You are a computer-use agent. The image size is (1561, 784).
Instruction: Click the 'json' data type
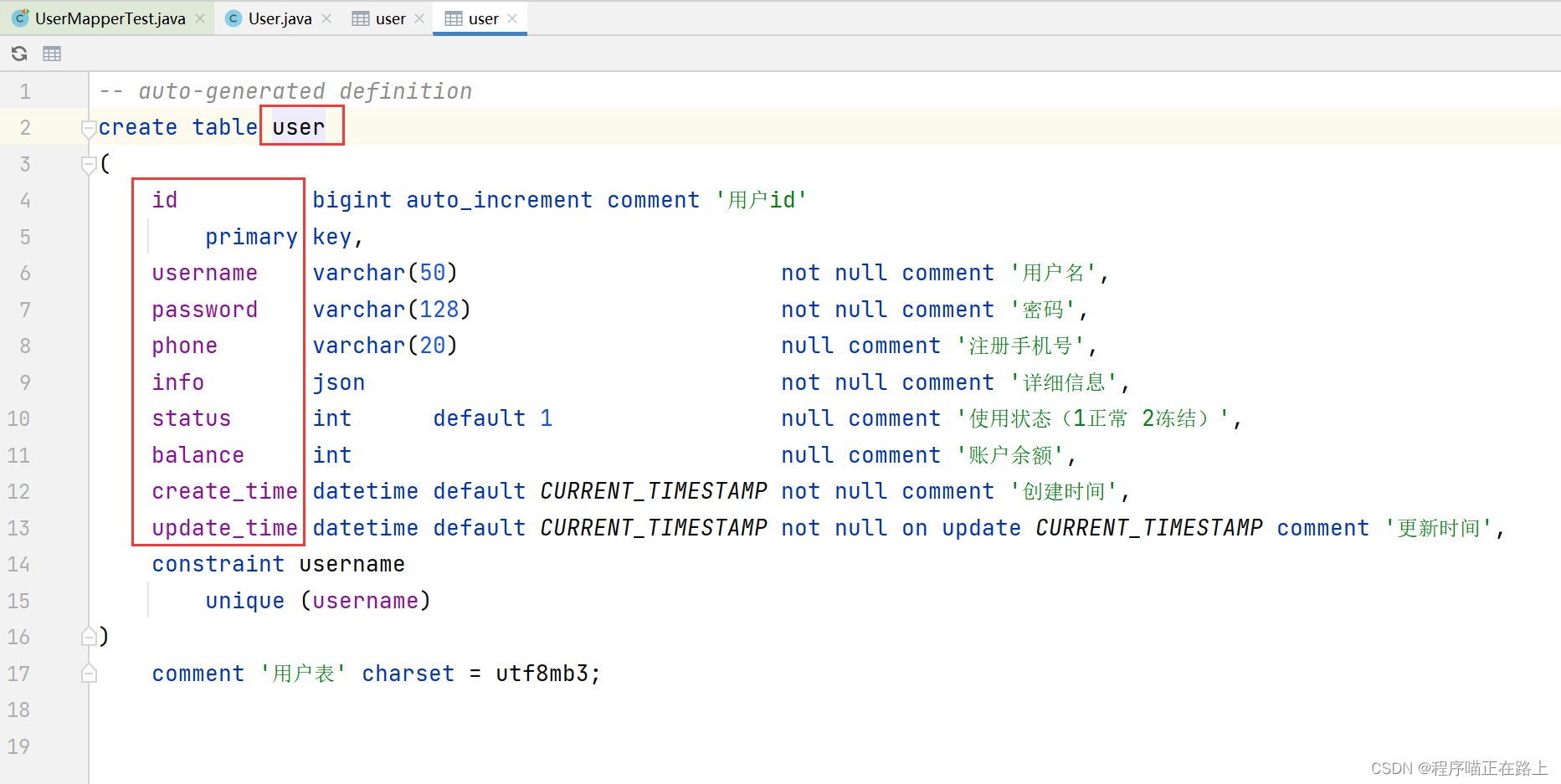(338, 382)
